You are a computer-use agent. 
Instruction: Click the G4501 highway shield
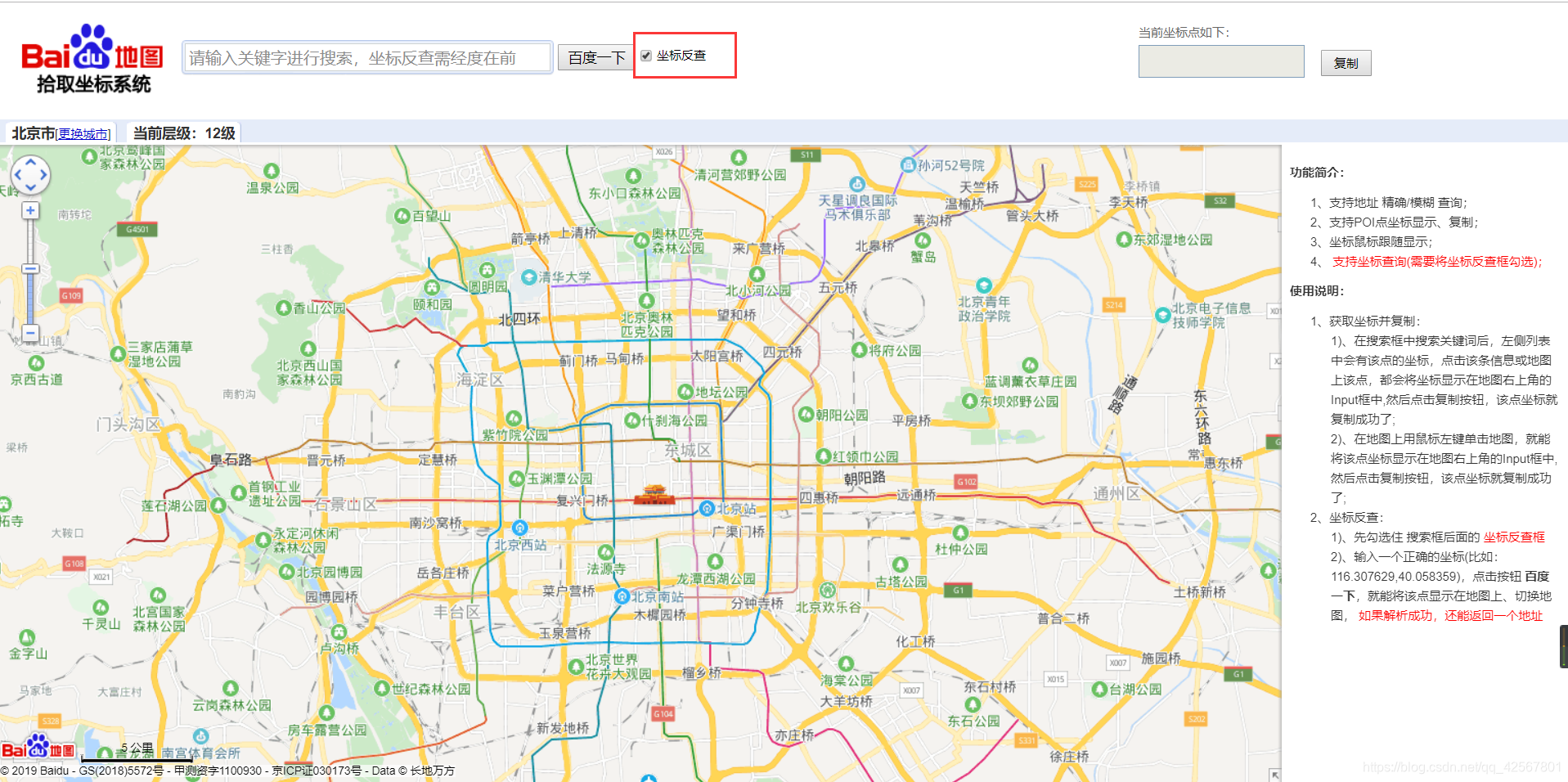[x=137, y=229]
